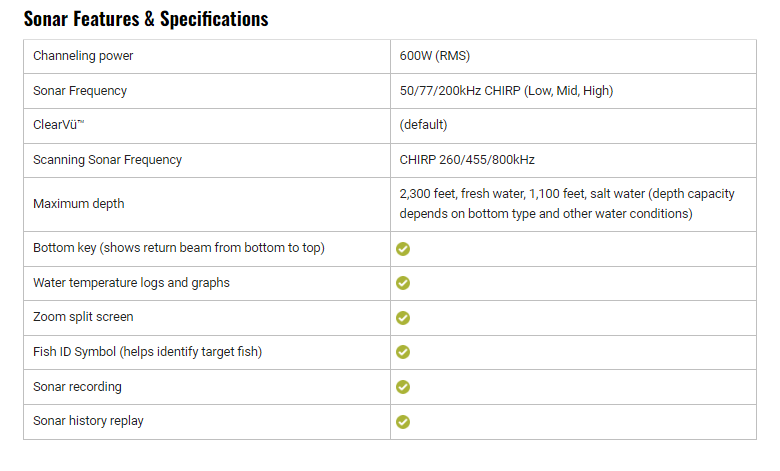Click the Zoom split screen checkmark icon
The height and width of the screenshot is (471, 780).
(403, 318)
